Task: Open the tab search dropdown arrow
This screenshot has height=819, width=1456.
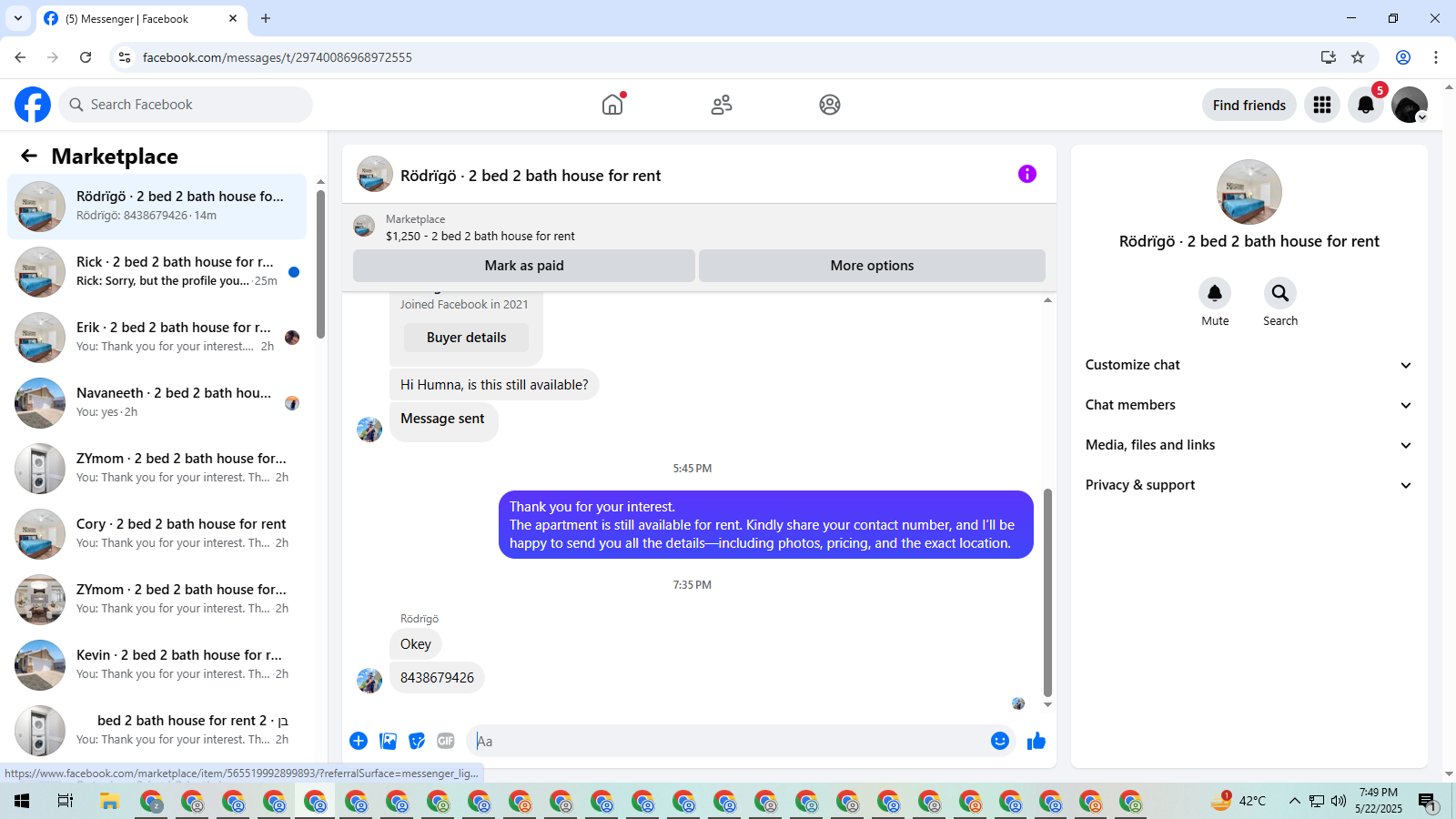Action: click(x=17, y=18)
